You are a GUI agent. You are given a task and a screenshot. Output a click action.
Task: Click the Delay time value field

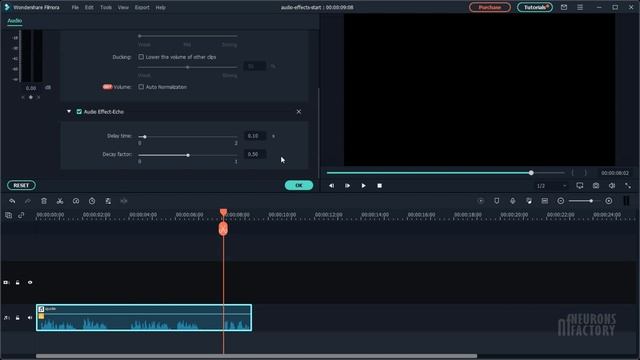pyautogui.click(x=255, y=136)
